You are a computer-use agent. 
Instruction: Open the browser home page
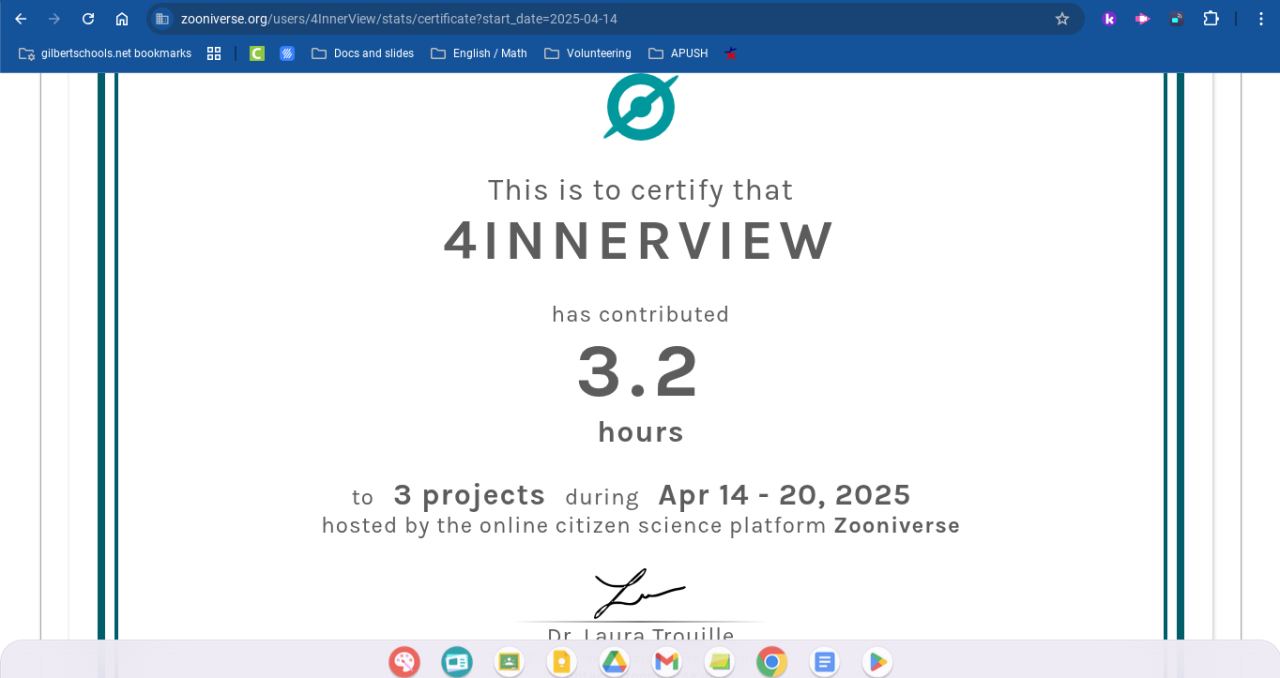point(122,19)
